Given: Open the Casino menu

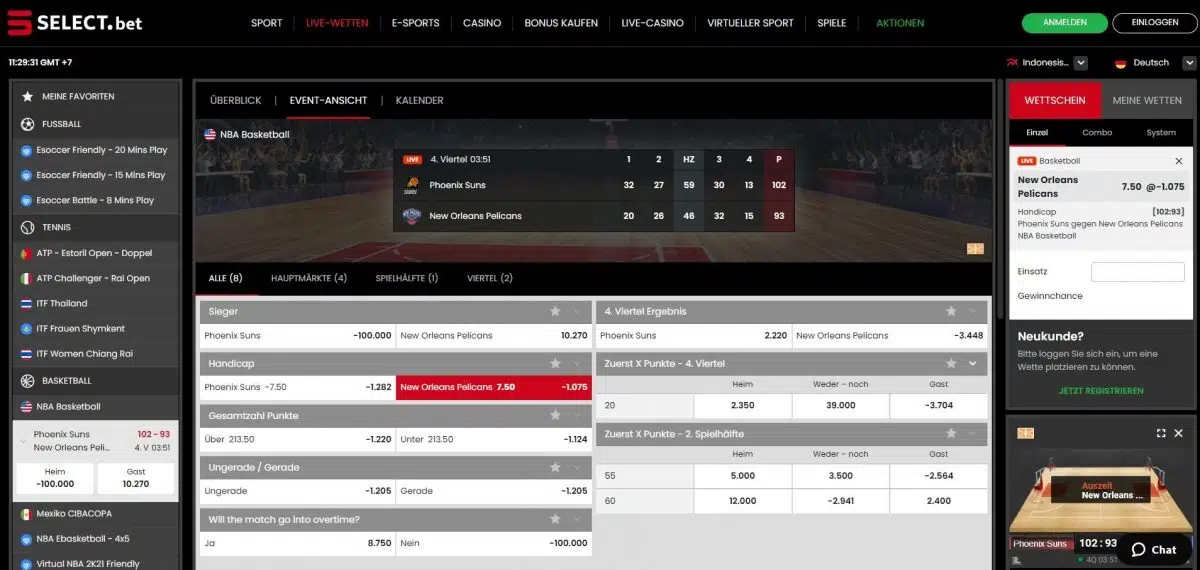Looking at the screenshot, I should click(482, 23).
